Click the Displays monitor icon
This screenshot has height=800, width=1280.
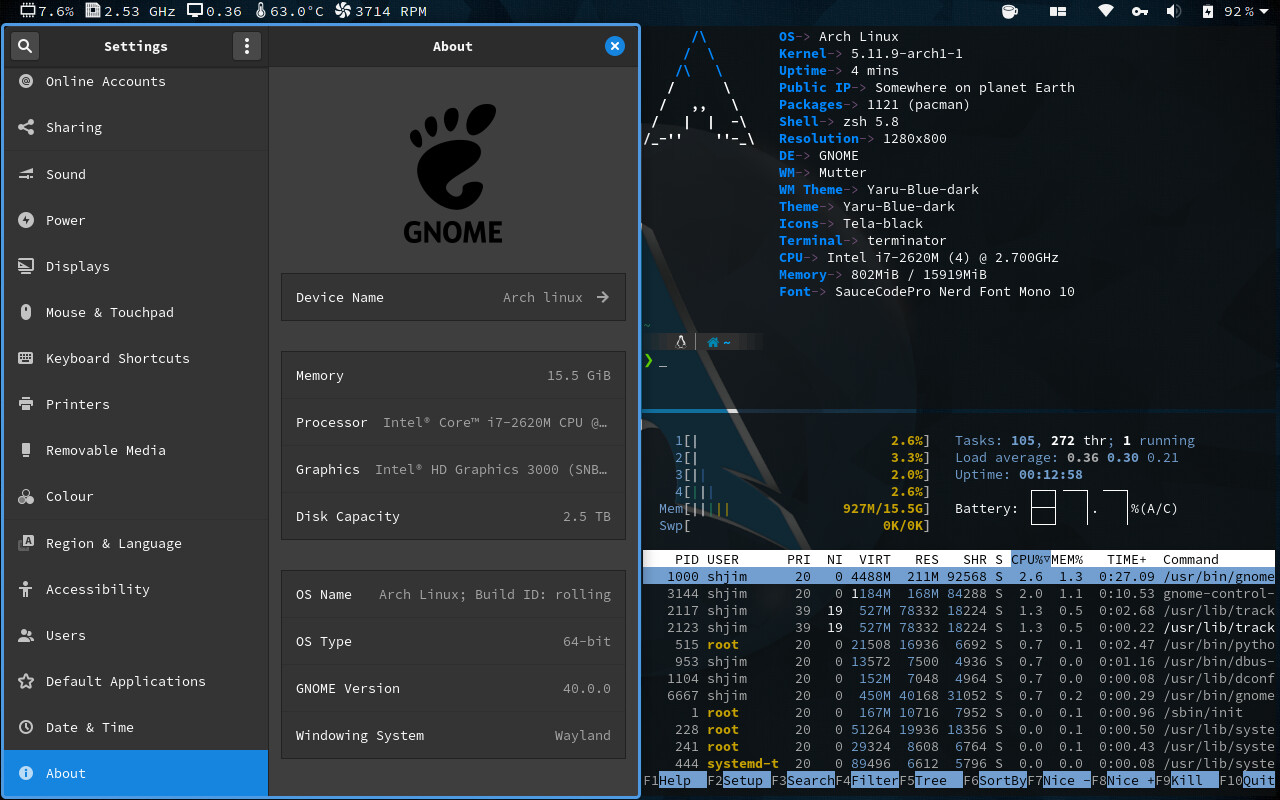[26, 266]
